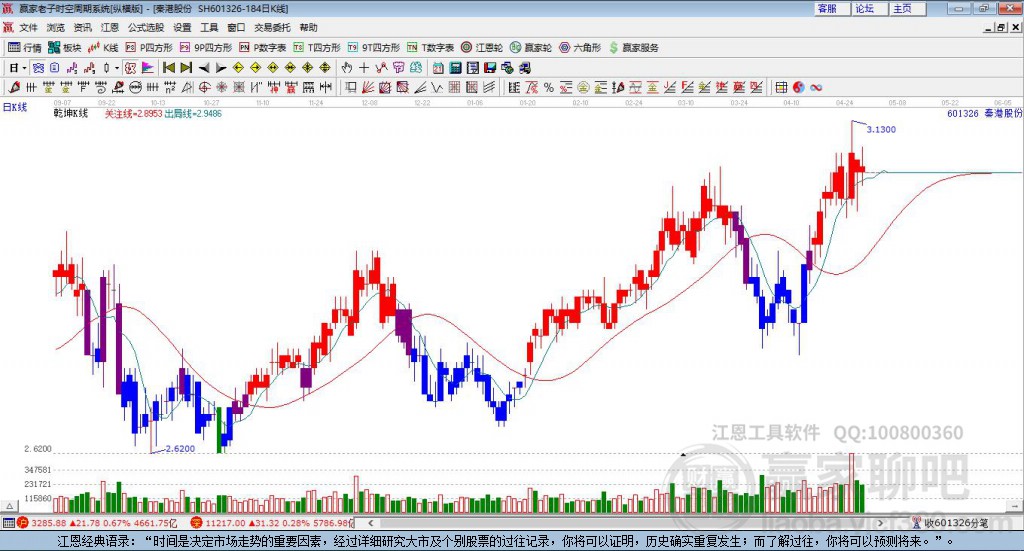Click the 关注线=2.8953 value text
The image size is (1024, 551).
133,114
